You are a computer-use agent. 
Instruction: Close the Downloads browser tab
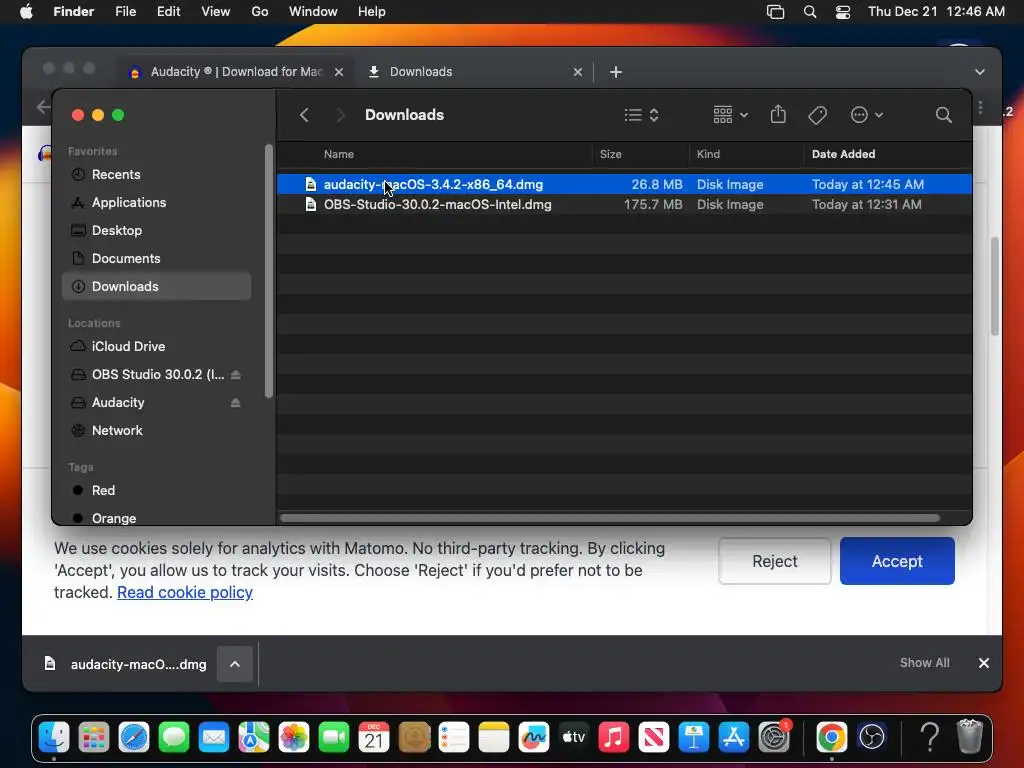[x=577, y=72]
